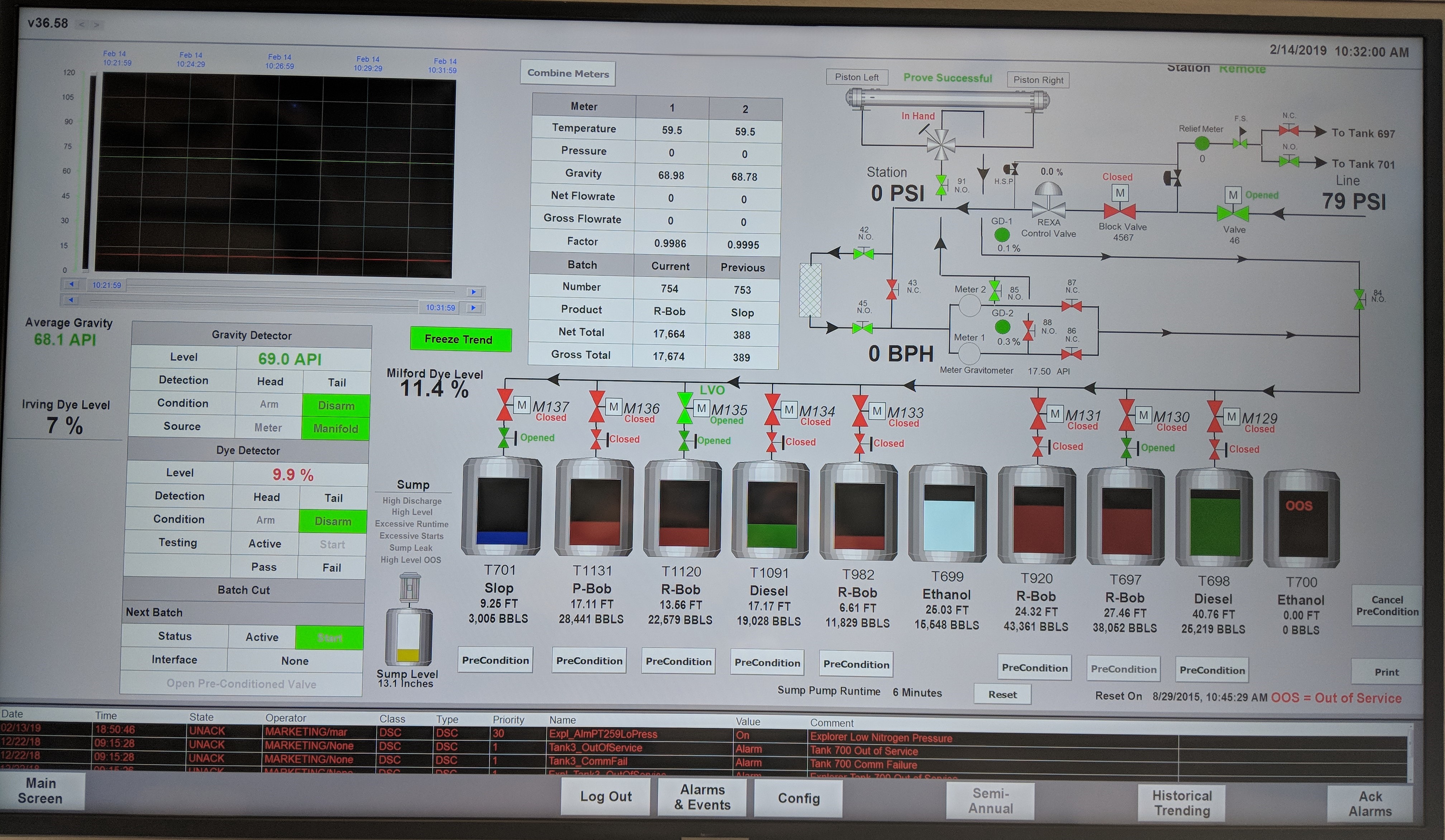Click PreCondition button under T701 Slop
The width and height of the screenshot is (1445, 840).
coord(495,660)
